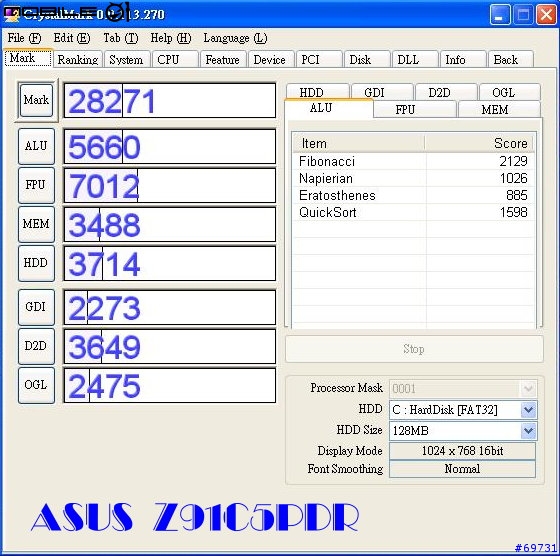
Task: Click the D2D score 3649 field
Action: [170, 346]
